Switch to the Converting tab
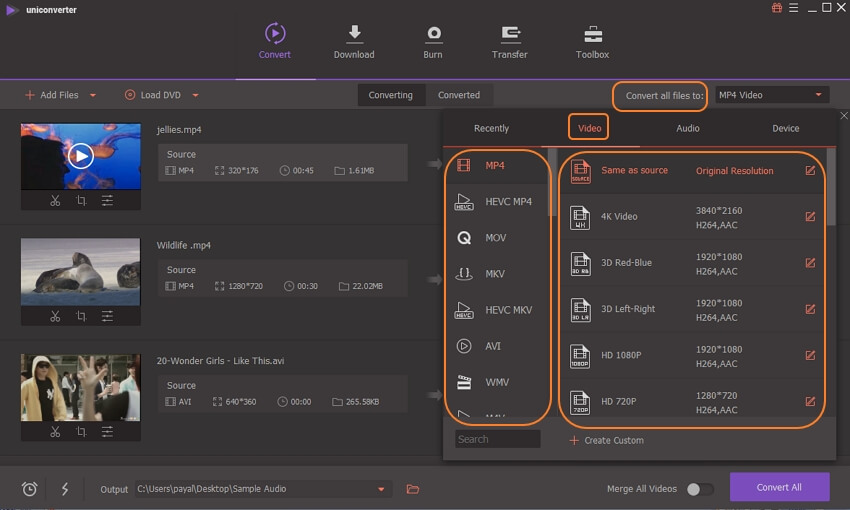The width and height of the screenshot is (850, 510). (x=390, y=95)
